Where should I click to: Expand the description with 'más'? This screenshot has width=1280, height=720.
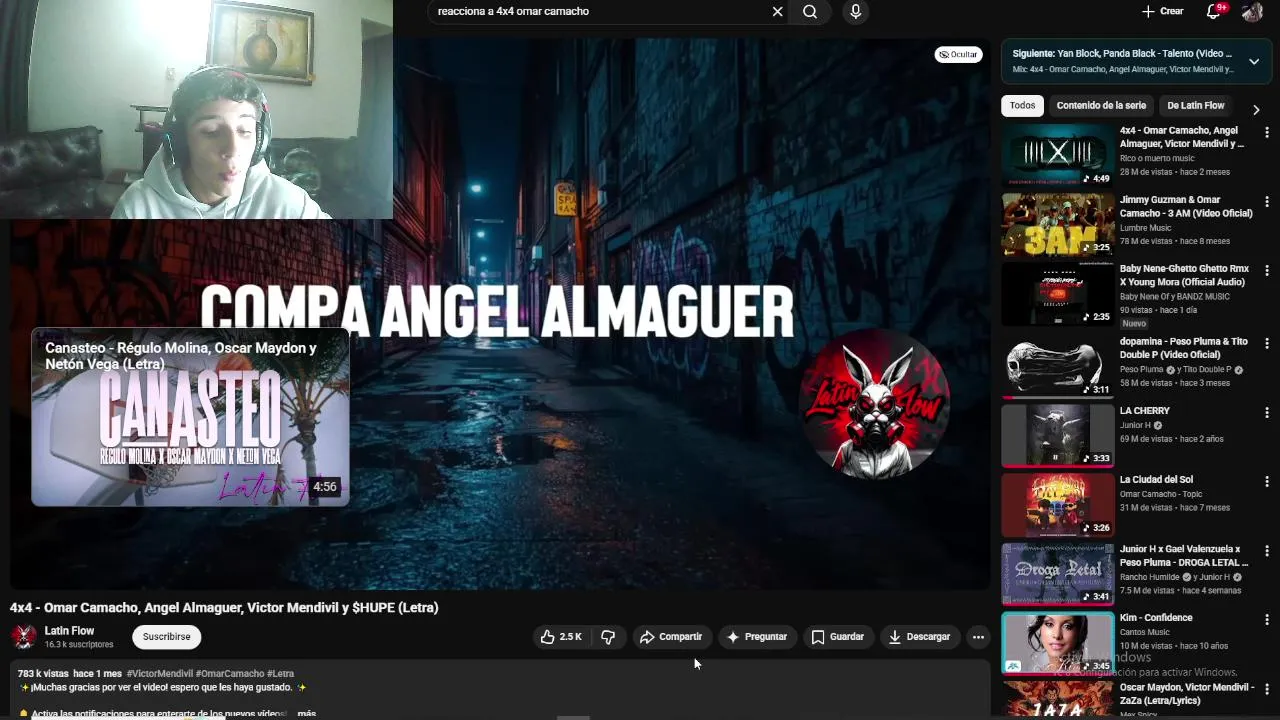[x=306, y=713]
